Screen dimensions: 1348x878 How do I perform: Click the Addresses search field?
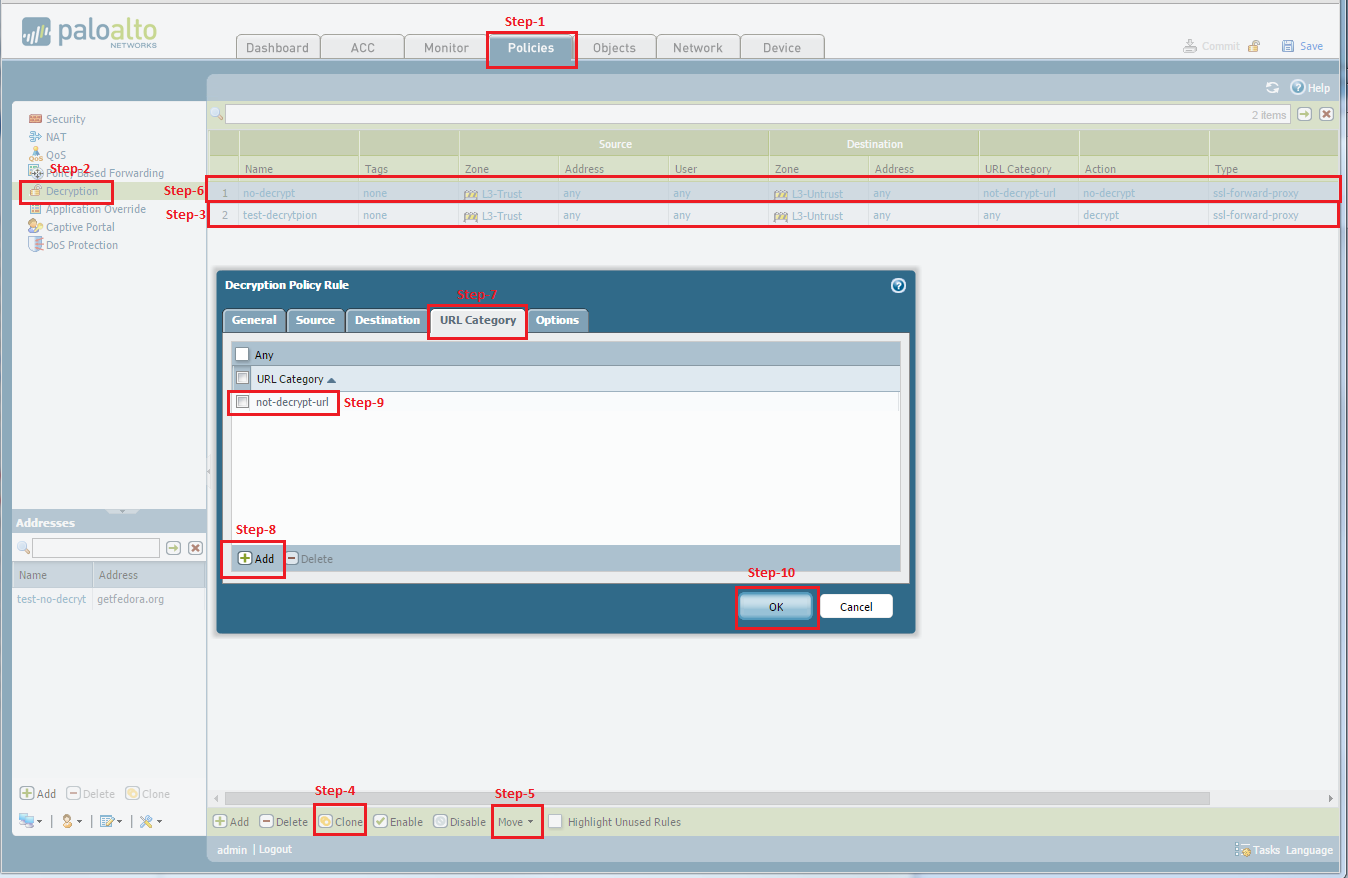[96, 548]
